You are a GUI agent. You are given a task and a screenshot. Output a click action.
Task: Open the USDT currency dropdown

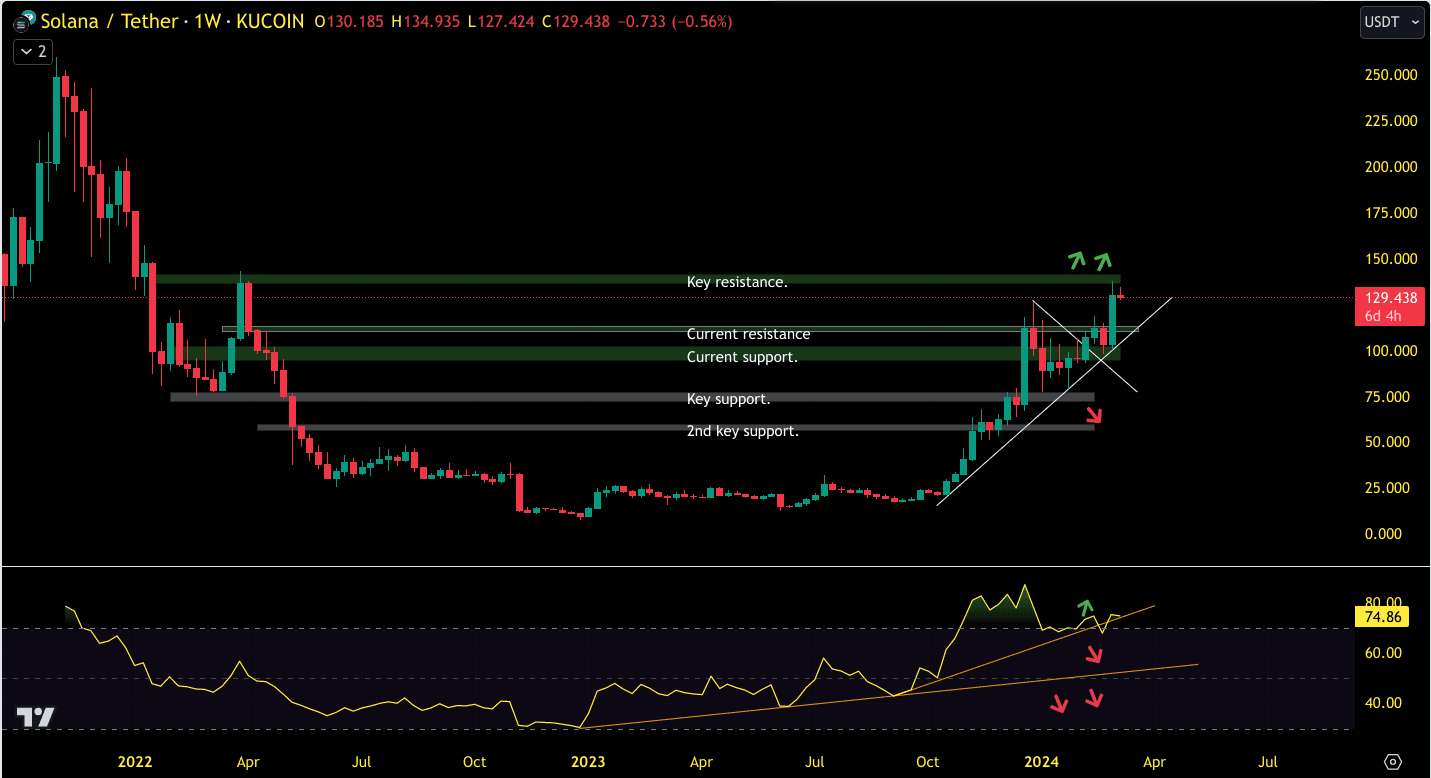click(1392, 22)
